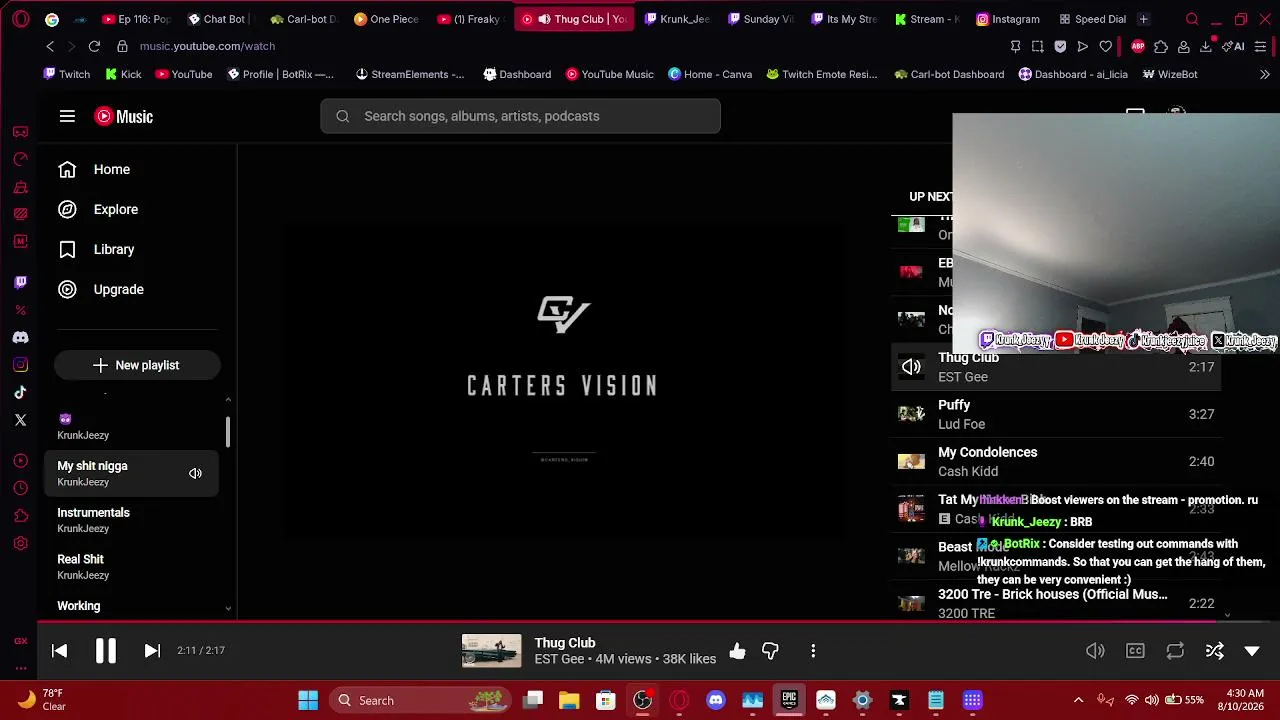Viewport: 1280px width, 720px height.
Task: Collapse the player page with down arrow
Action: coord(1252,651)
